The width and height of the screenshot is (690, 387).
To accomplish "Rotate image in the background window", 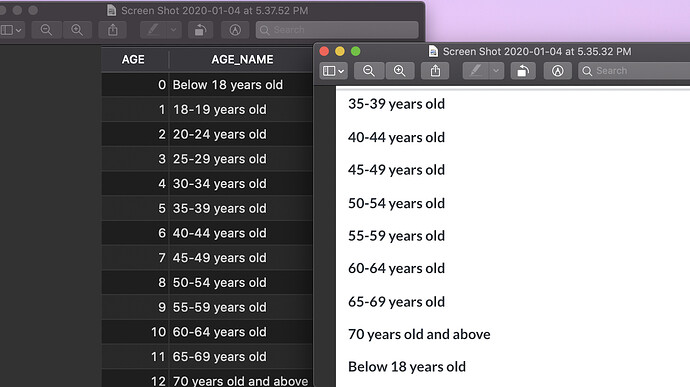I will [200, 30].
